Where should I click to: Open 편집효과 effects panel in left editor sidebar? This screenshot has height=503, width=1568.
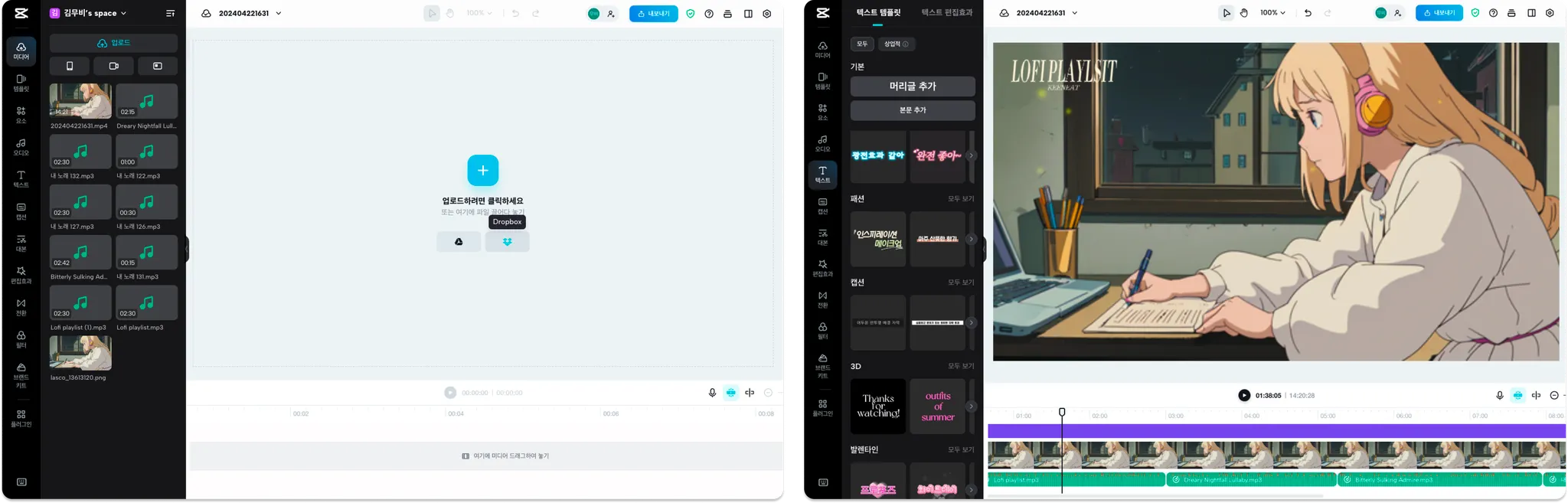(x=21, y=275)
